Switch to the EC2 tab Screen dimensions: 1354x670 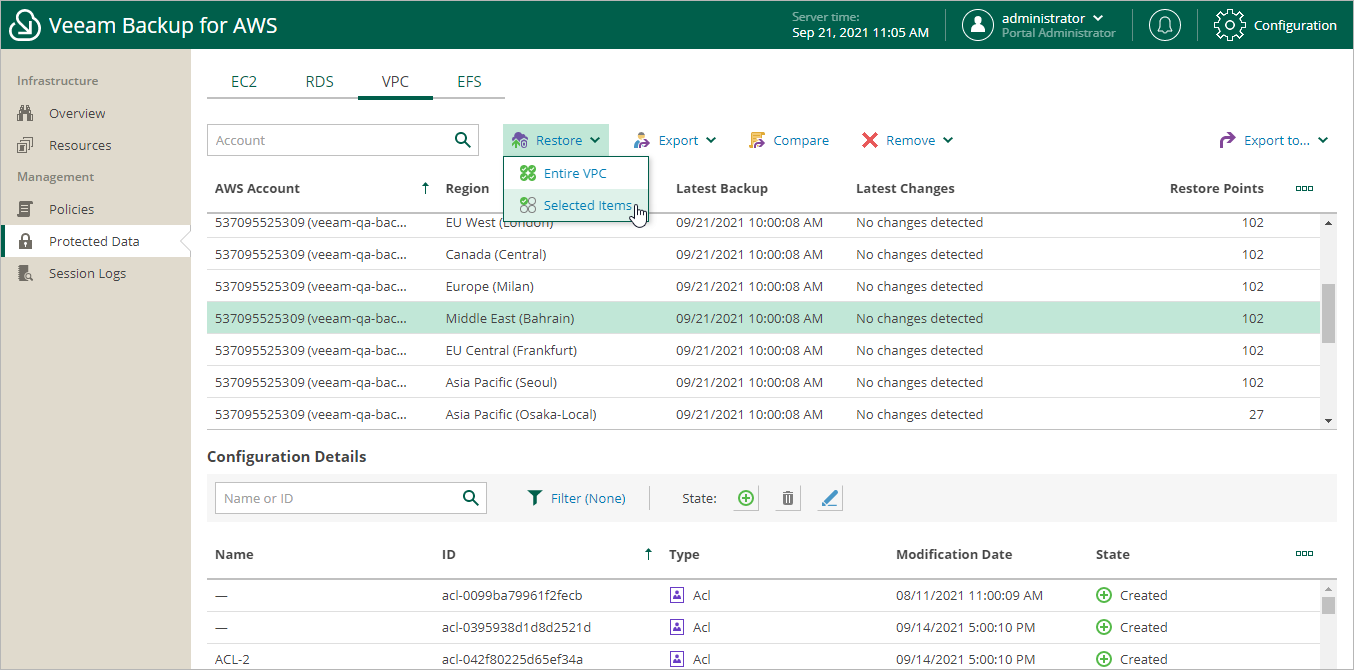coord(244,81)
